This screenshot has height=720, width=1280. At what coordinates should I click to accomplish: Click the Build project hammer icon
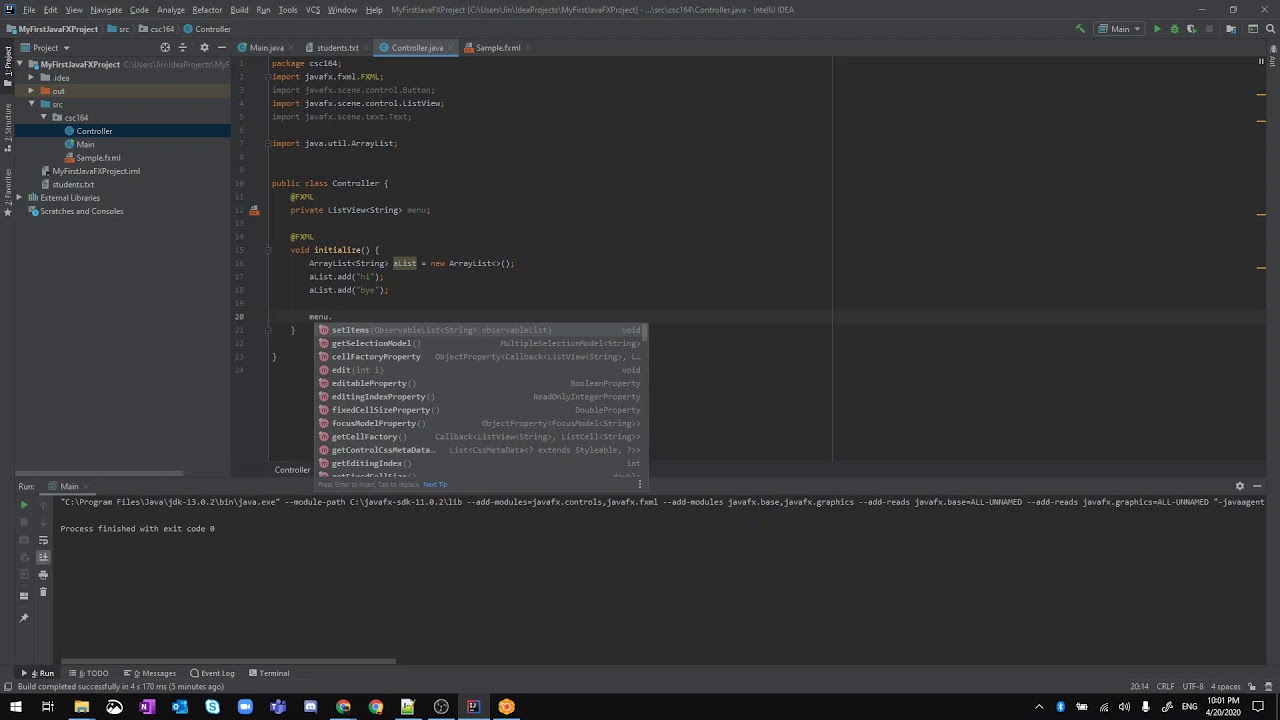coord(1080,29)
